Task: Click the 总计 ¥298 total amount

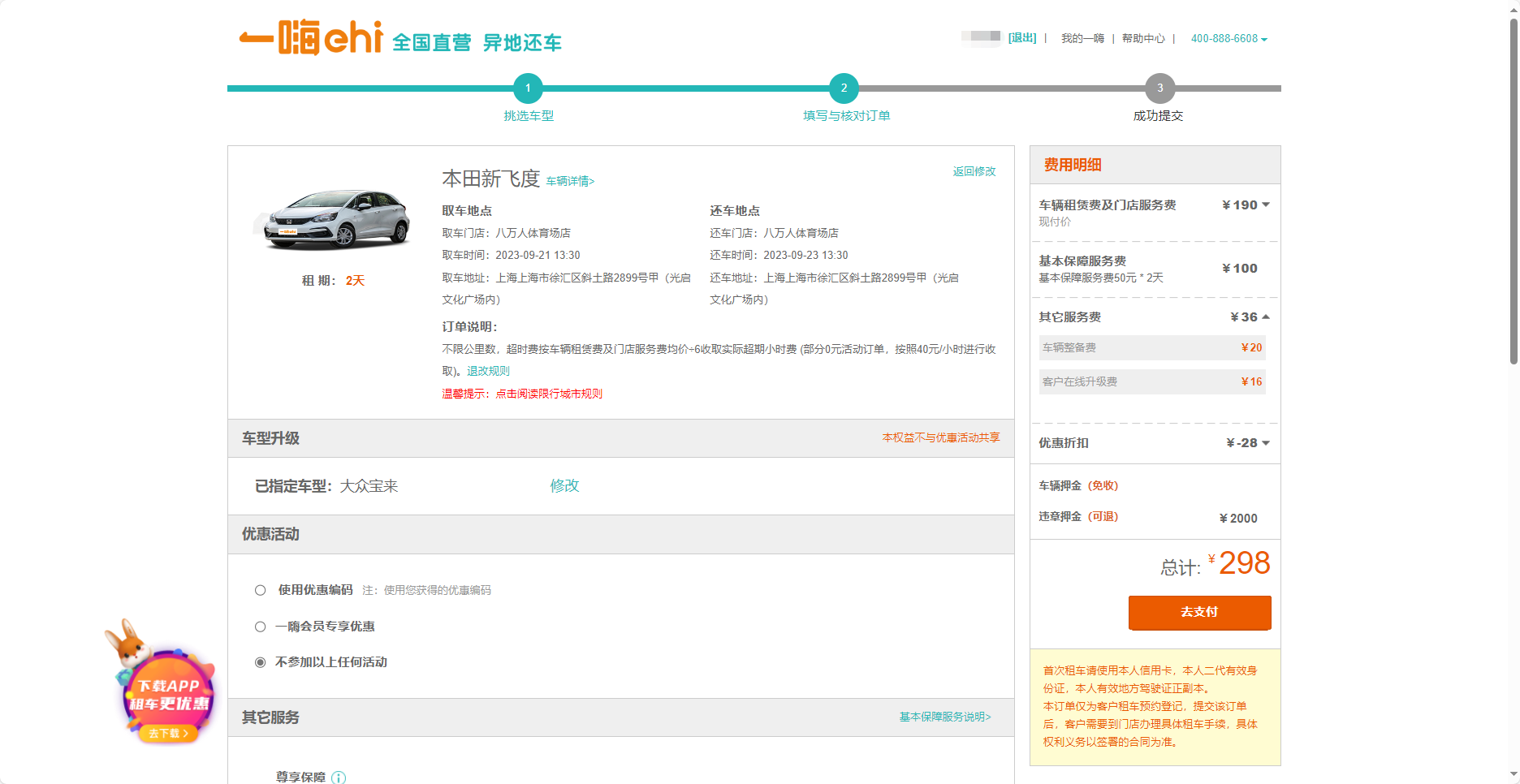Action: point(1215,563)
